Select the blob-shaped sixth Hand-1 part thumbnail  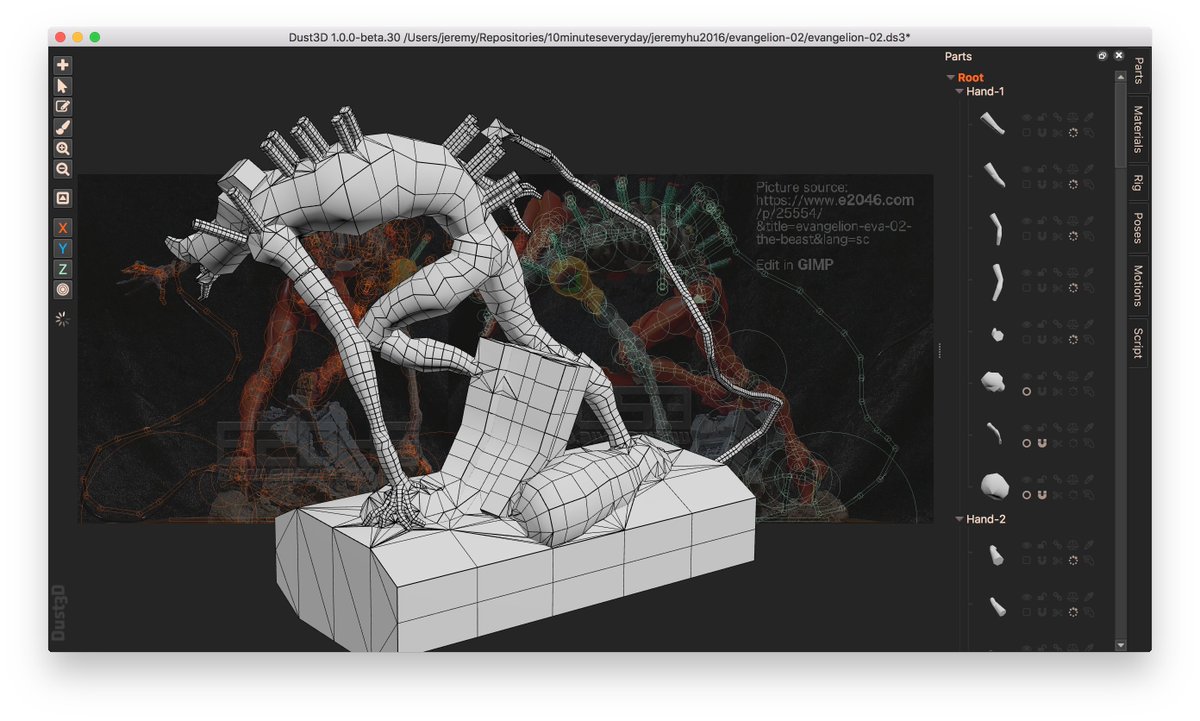click(x=992, y=382)
